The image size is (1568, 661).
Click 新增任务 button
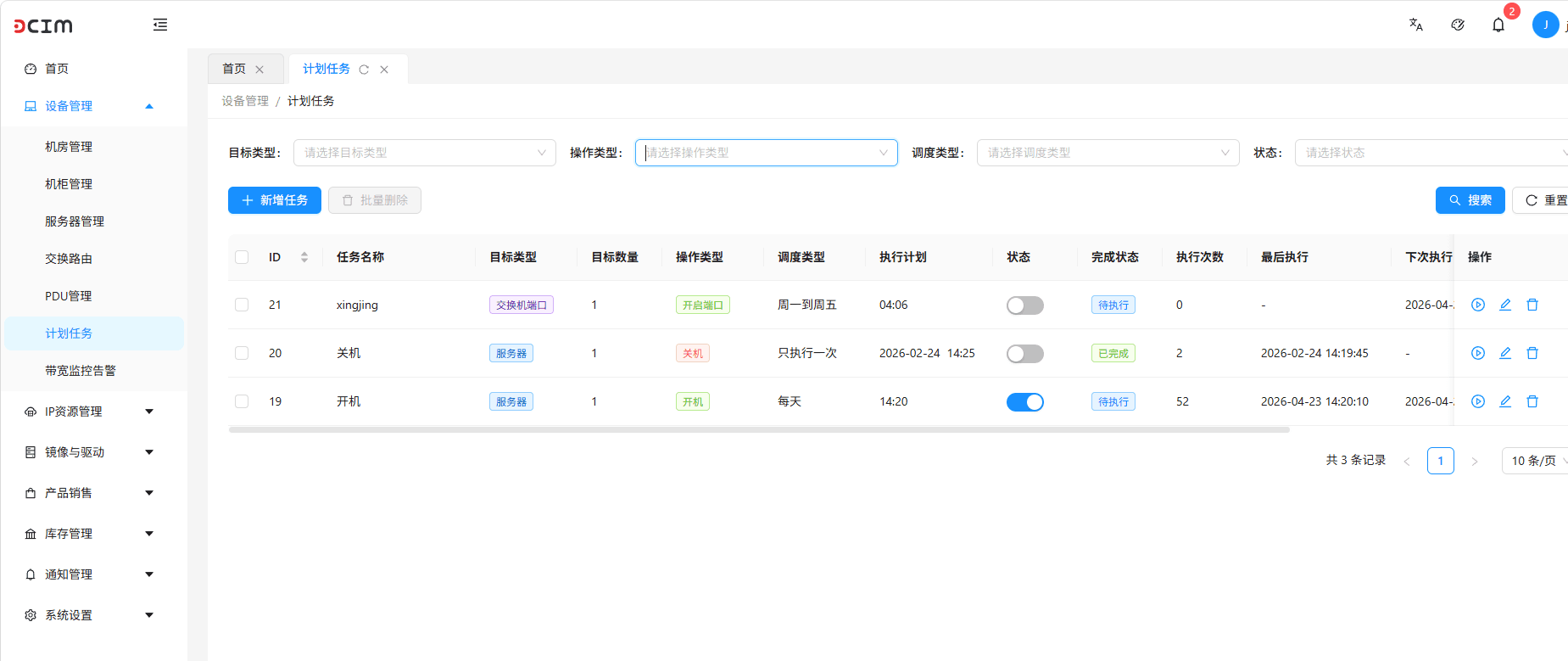pyautogui.click(x=275, y=200)
